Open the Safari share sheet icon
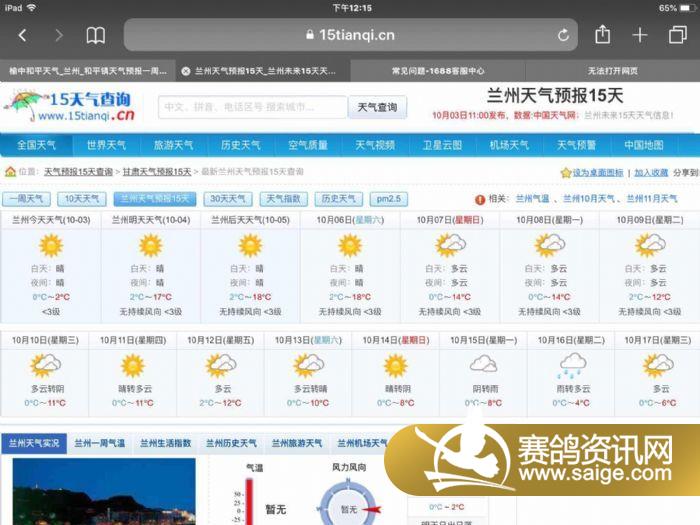 (602, 35)
